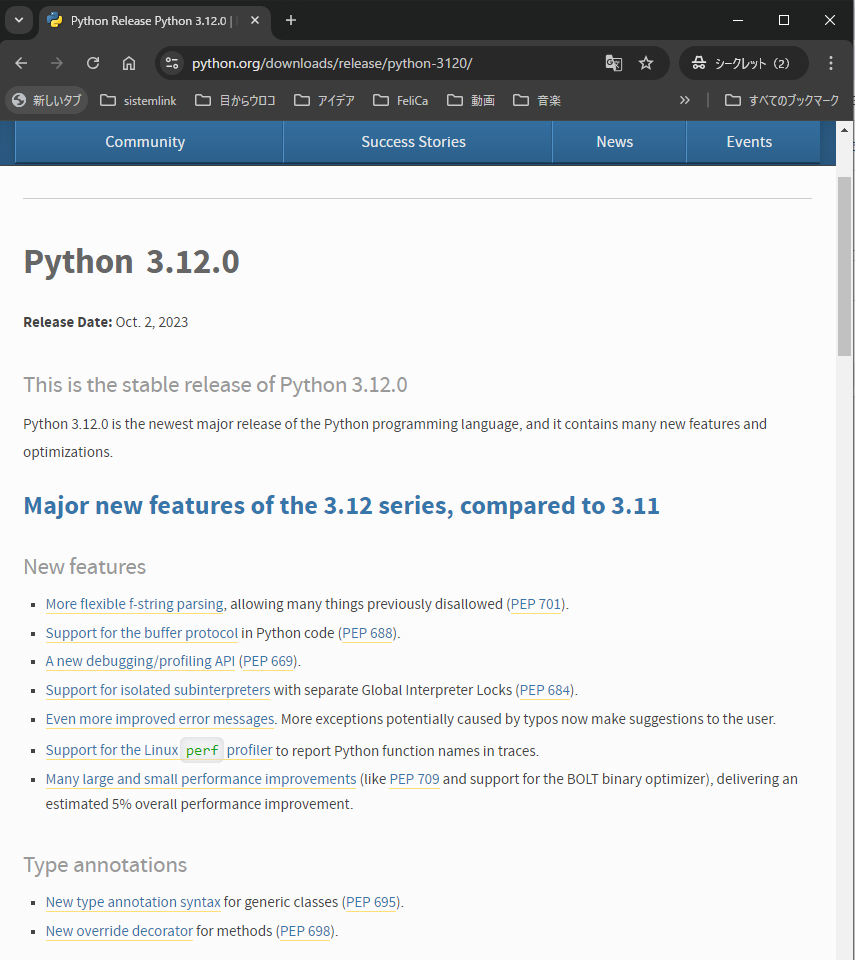
Task: Click the translate page icon
Action: [x=614, y=63]
